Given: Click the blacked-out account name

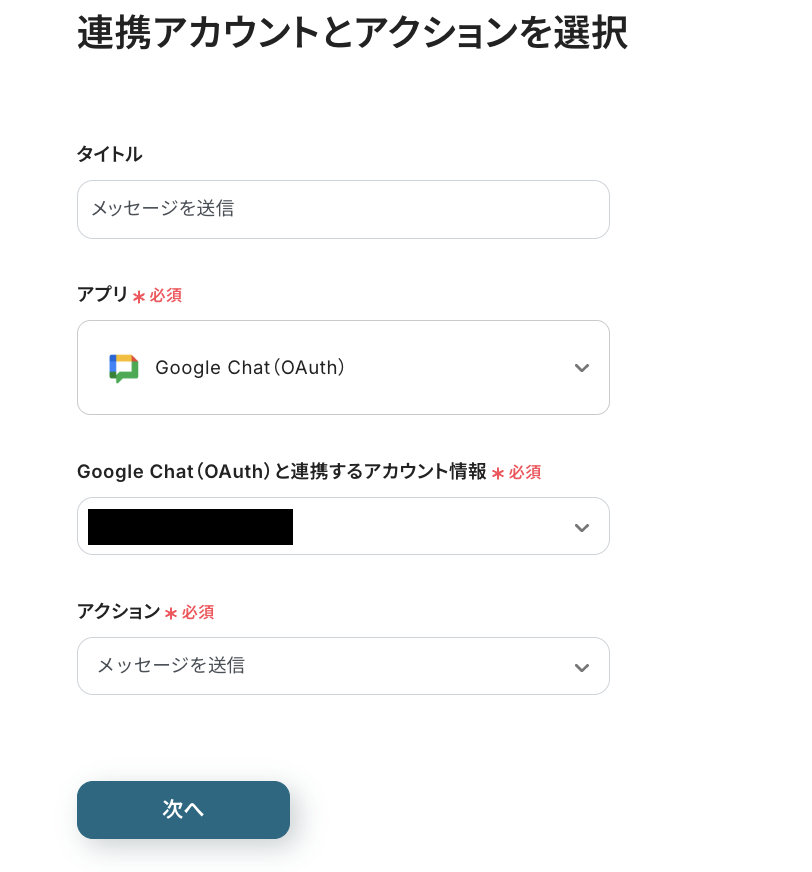Looking at the screenshot, I should pos(190,527).
